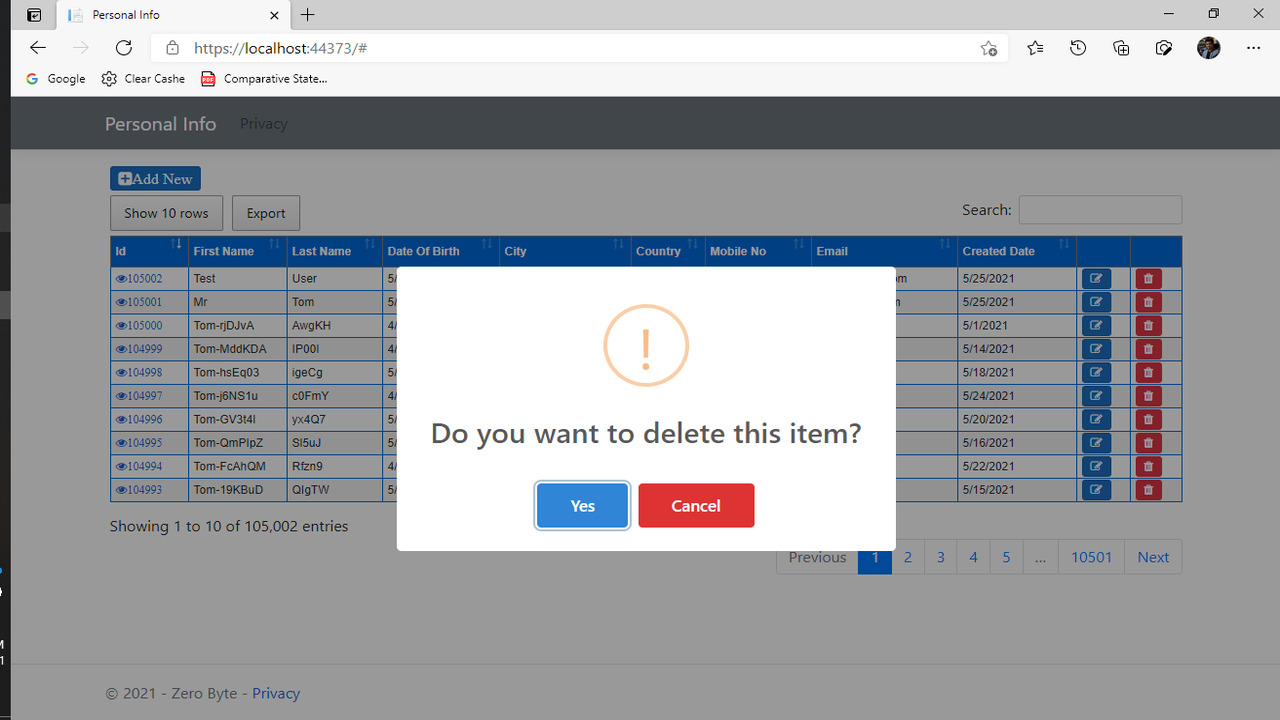Click the edit icon for record 105002
Viewport: 1280px width, 720px height.
[x=1096, y=278]
